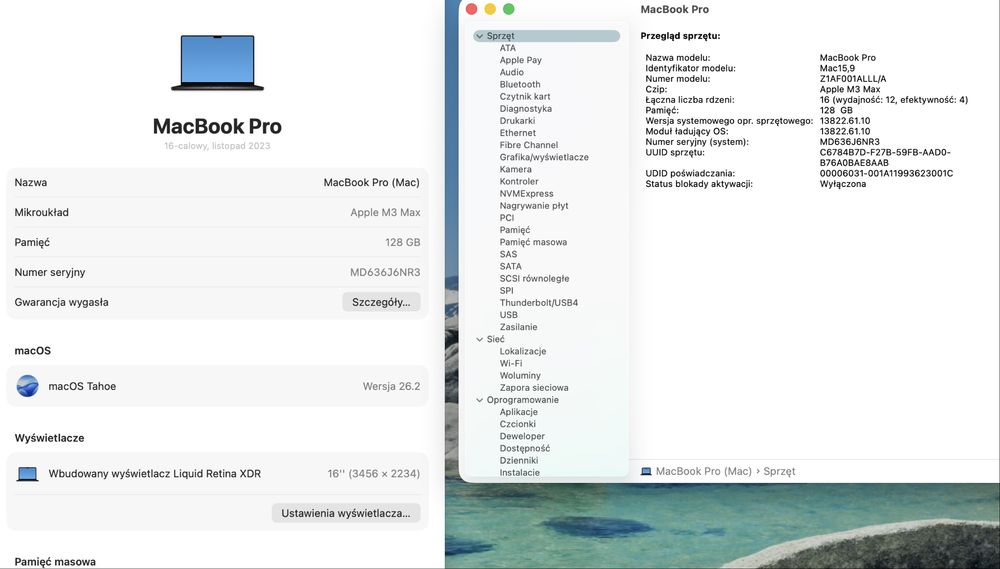This screenshot has height=569, width=1000.
Task: Select Dostępność in the sidebar
Action: (525, 448)
